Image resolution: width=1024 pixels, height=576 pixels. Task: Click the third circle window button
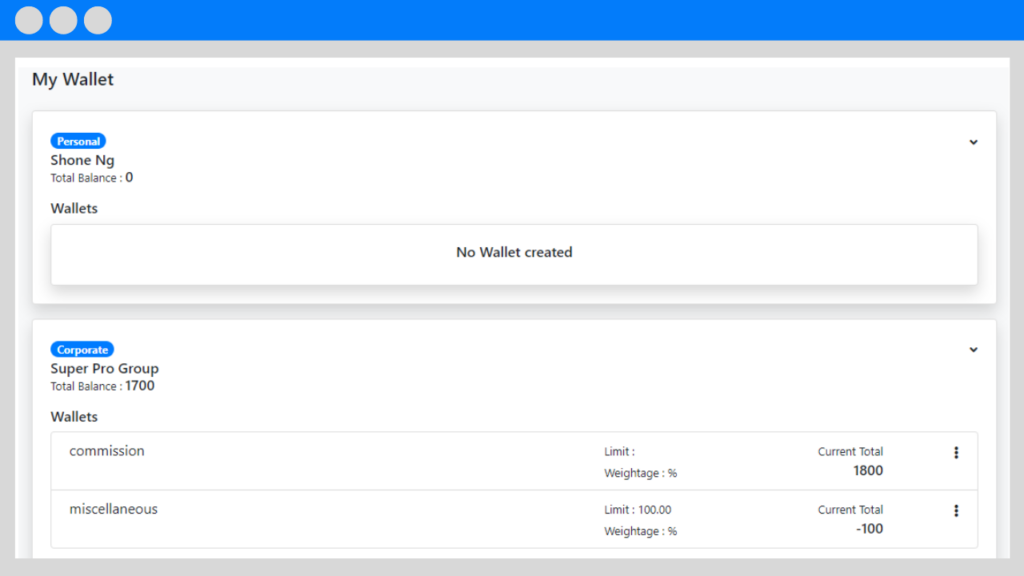pyautogui.click(x=98, y=20)
